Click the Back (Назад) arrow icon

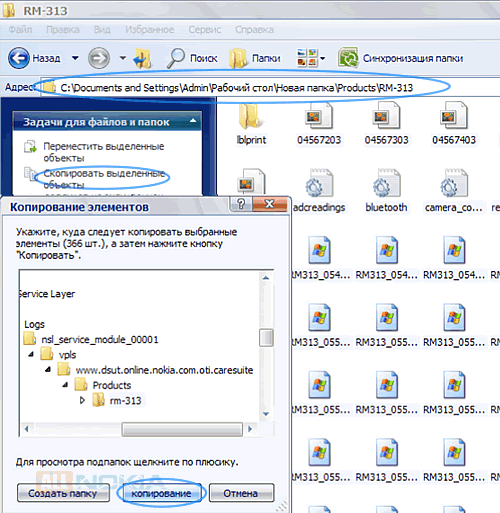click(x=19, y=58)
